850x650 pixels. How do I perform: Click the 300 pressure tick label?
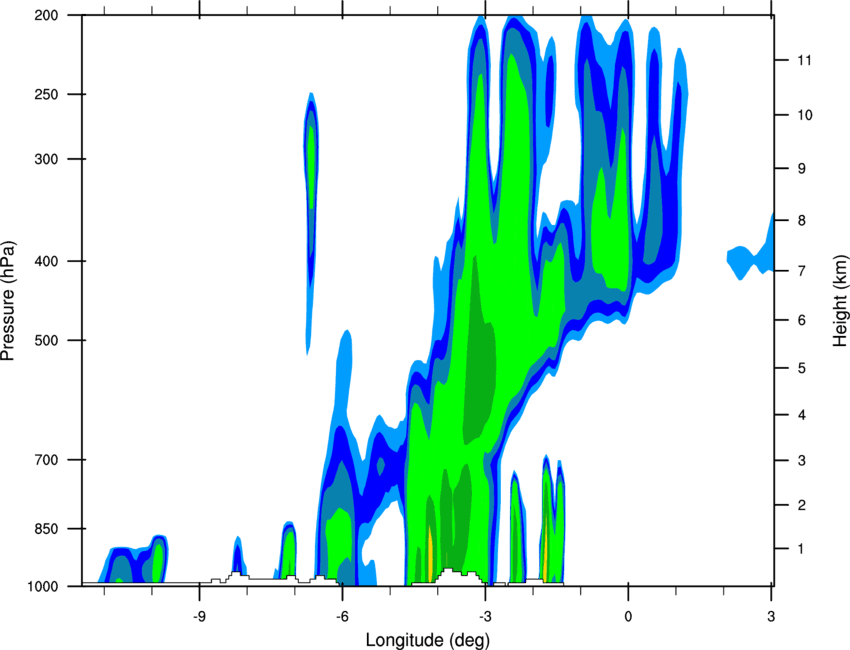click(46, 159)
